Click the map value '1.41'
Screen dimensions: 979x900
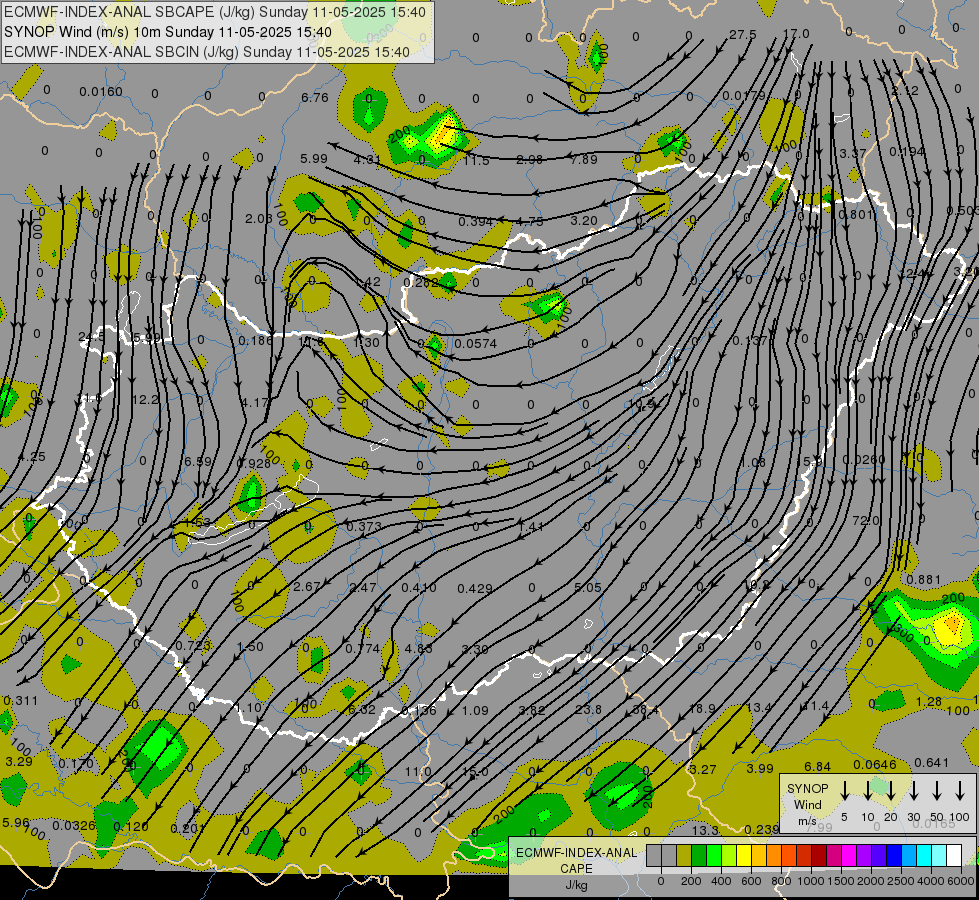click(531, 527)
